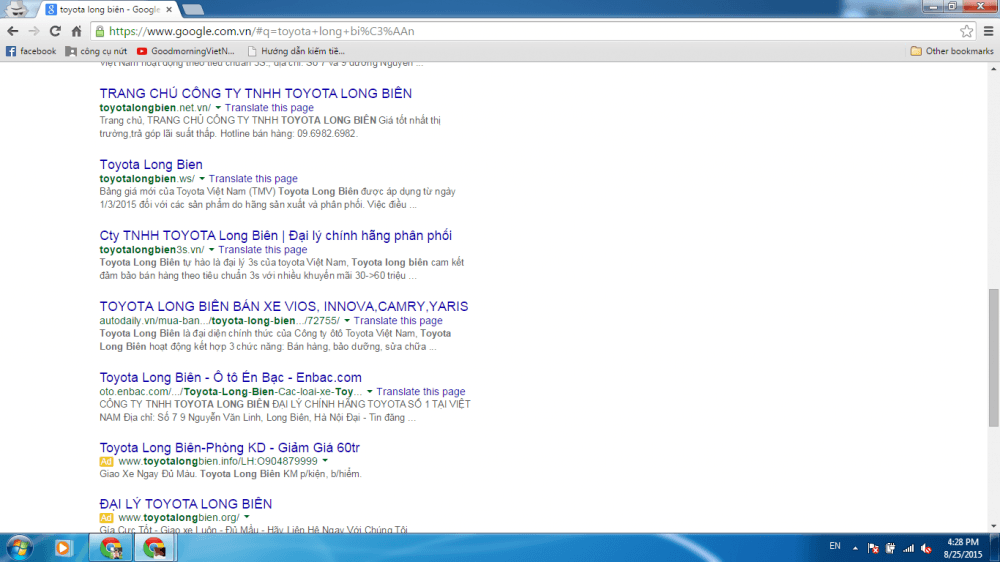The image size is (1000, 562).
Task: Click the scrollbar up arrow
Action: [994, 68]
